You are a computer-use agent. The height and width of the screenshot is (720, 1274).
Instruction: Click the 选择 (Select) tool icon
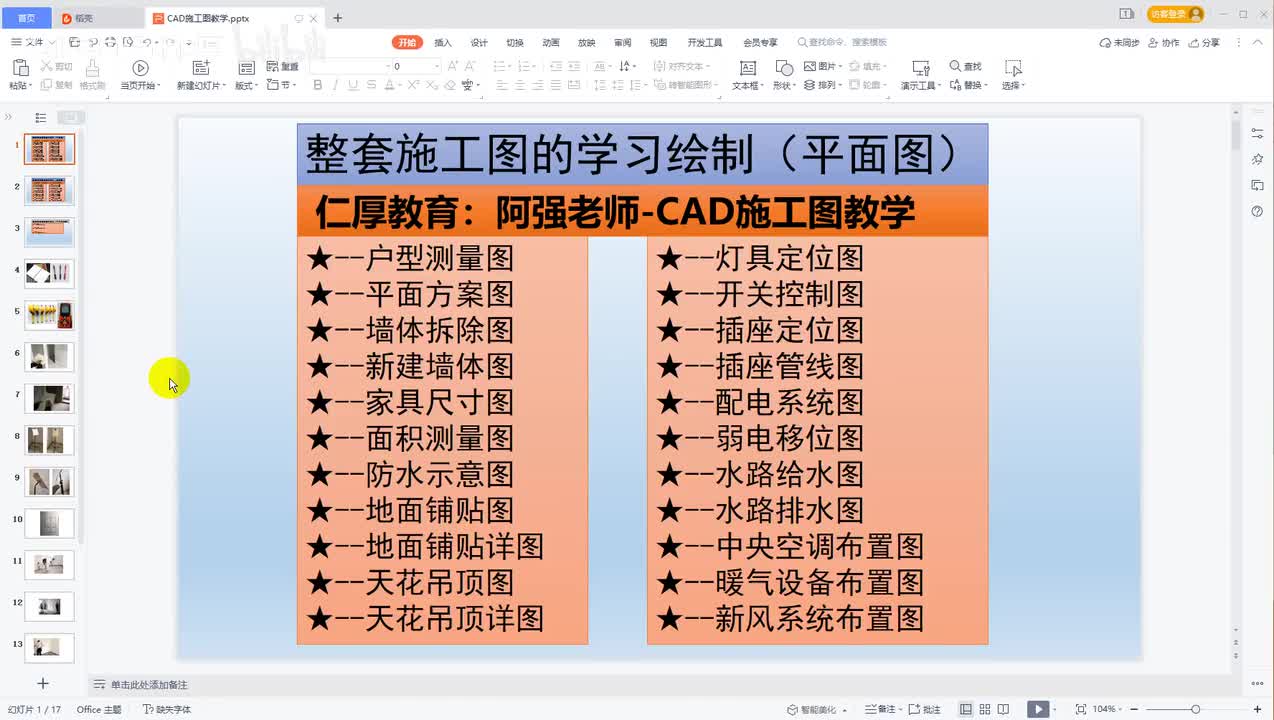[1013, 68]
